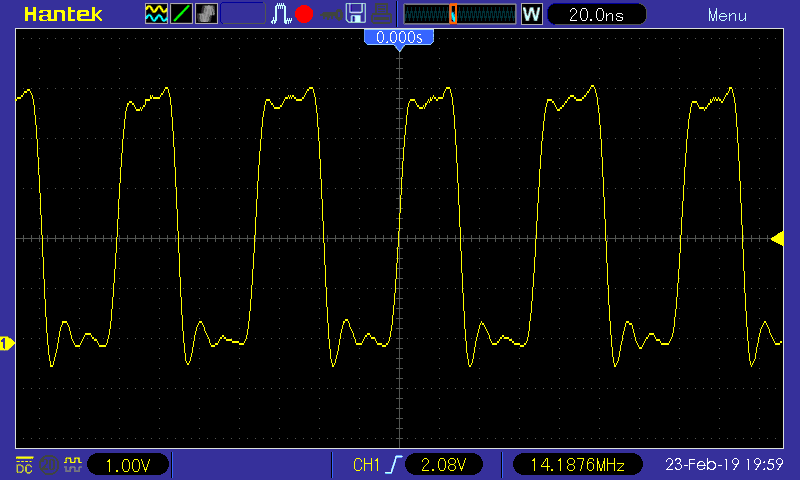
Task: Click the white pulse trigger icon
Action: point(282,14)
